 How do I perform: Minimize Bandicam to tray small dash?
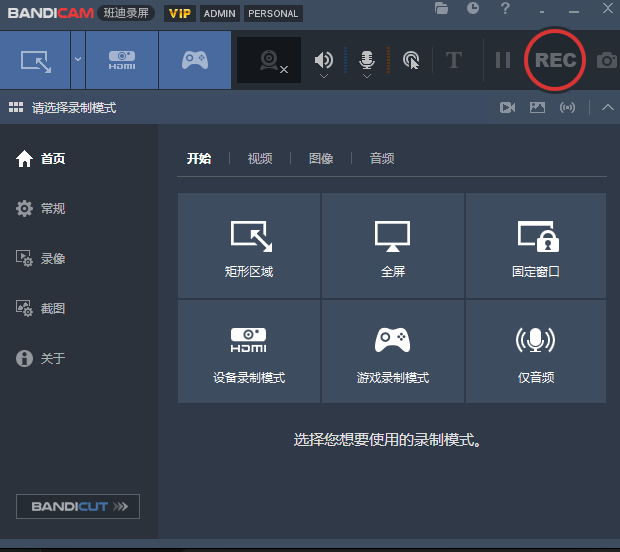tap(541, 12)
